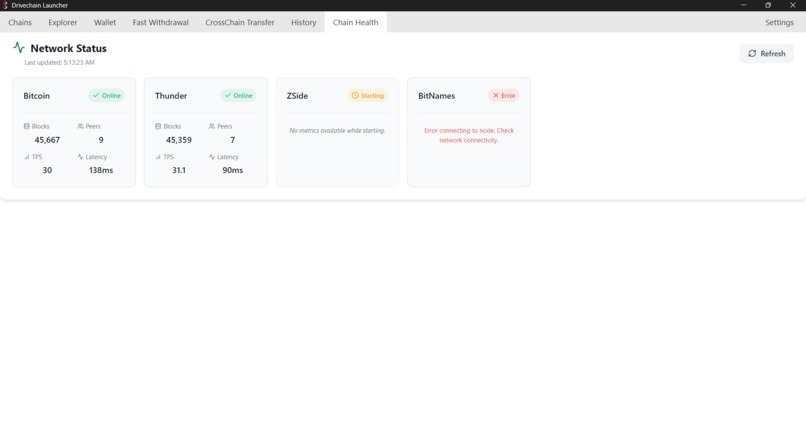
Task: Switch to the Explorer tab
Action: [x=63, y=23]
